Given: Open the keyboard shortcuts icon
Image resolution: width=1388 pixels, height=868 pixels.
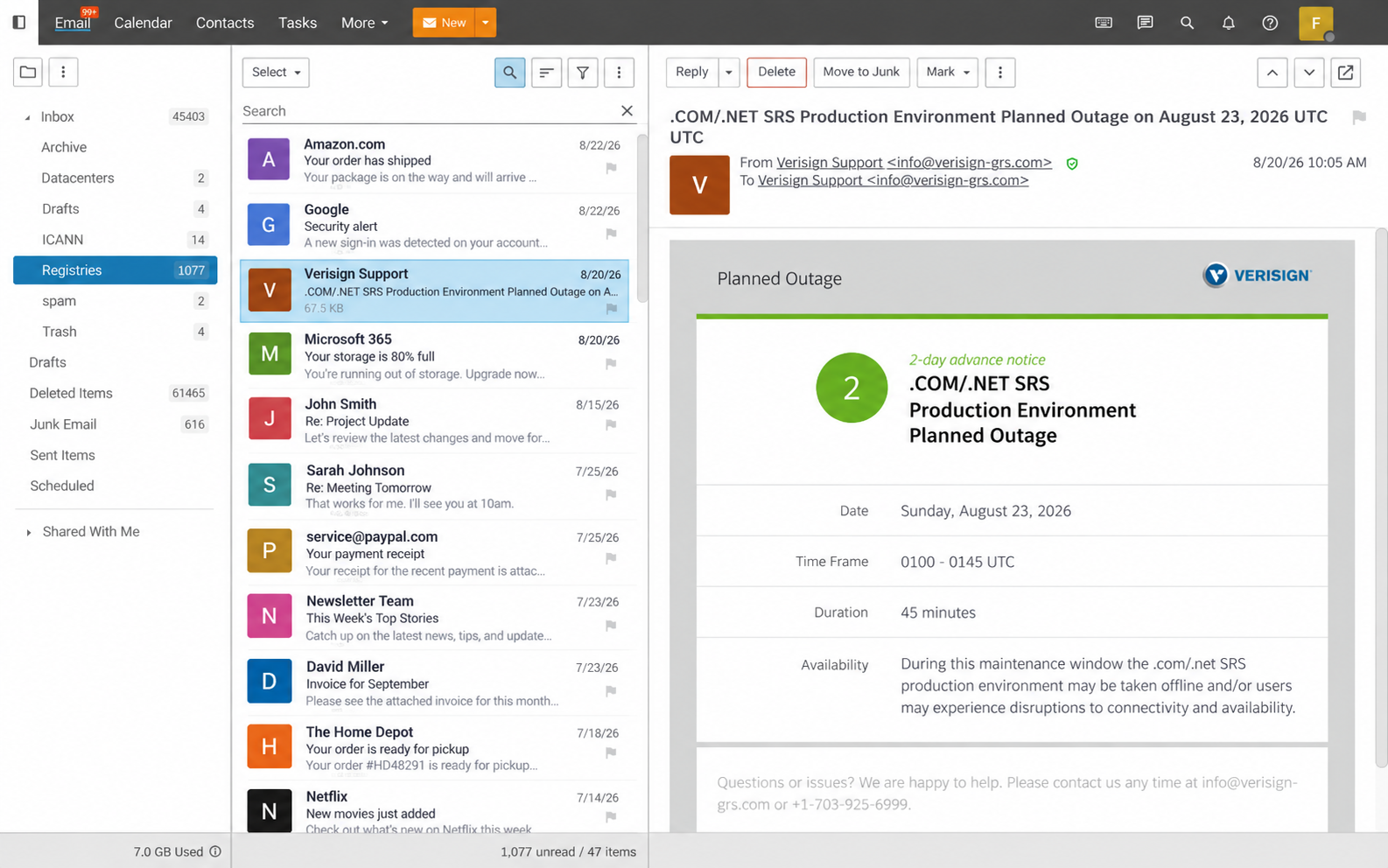Looking at the screenshot, I should [1104, 23].
